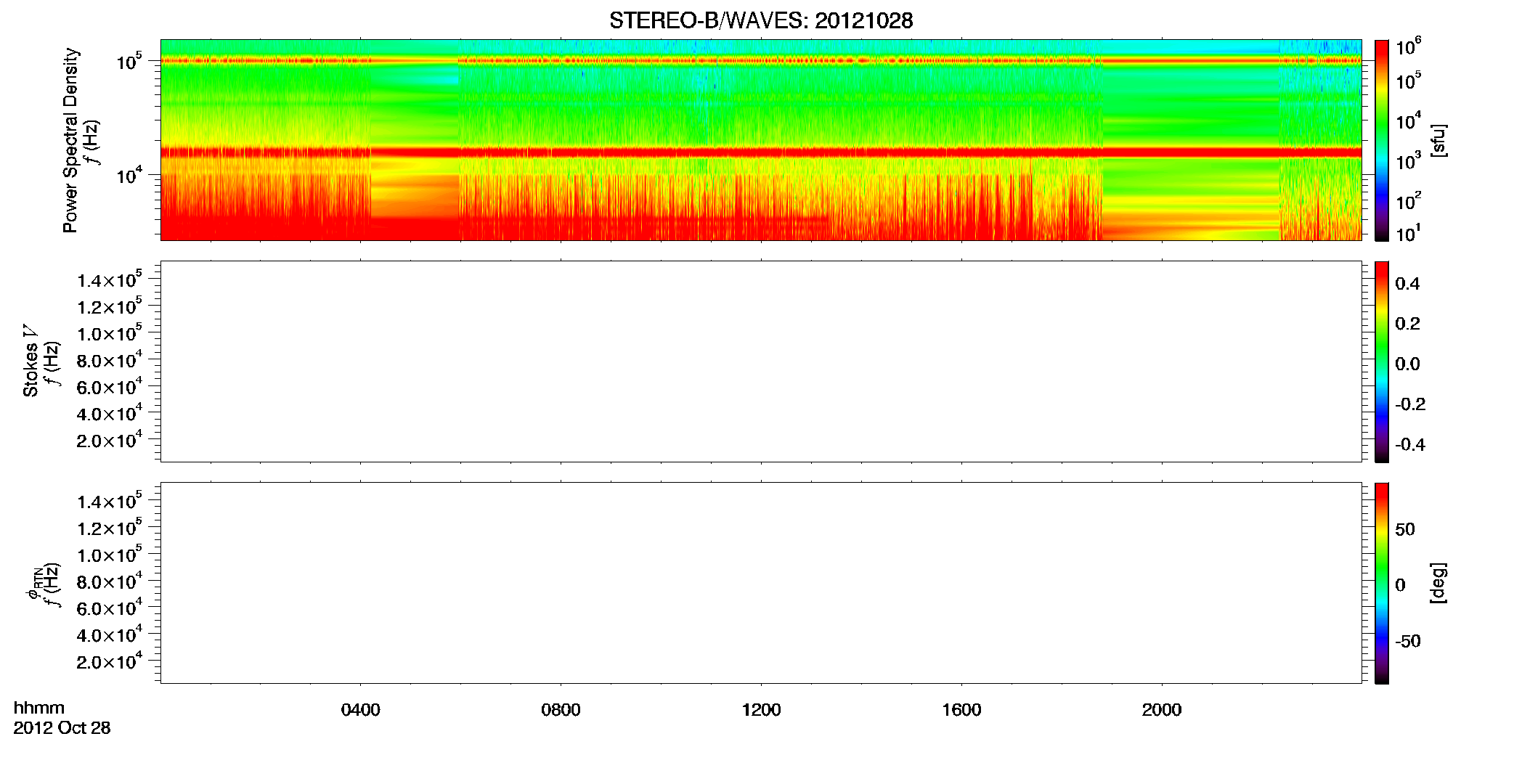Click the STEREO-B/WAVES: 20121028 plot title
The height and width of the screenshot is (784, 1522).
click(x=761, y=20)
